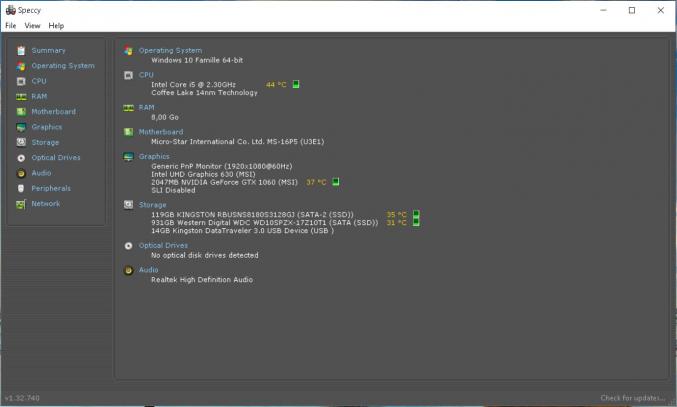
Task: Click the Summary clipboard icon in sidebar
Action: [x=21, y=51]
